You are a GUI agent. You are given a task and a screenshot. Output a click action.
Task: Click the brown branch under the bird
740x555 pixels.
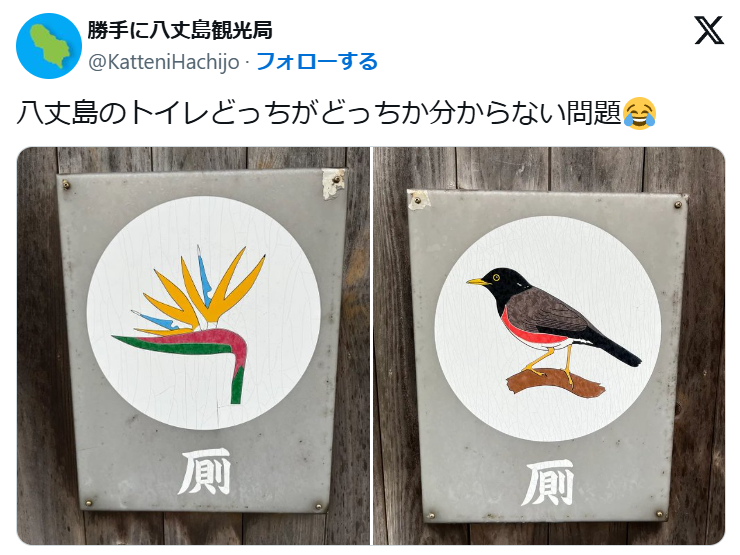pyautogui.click(x=555, y=381)
